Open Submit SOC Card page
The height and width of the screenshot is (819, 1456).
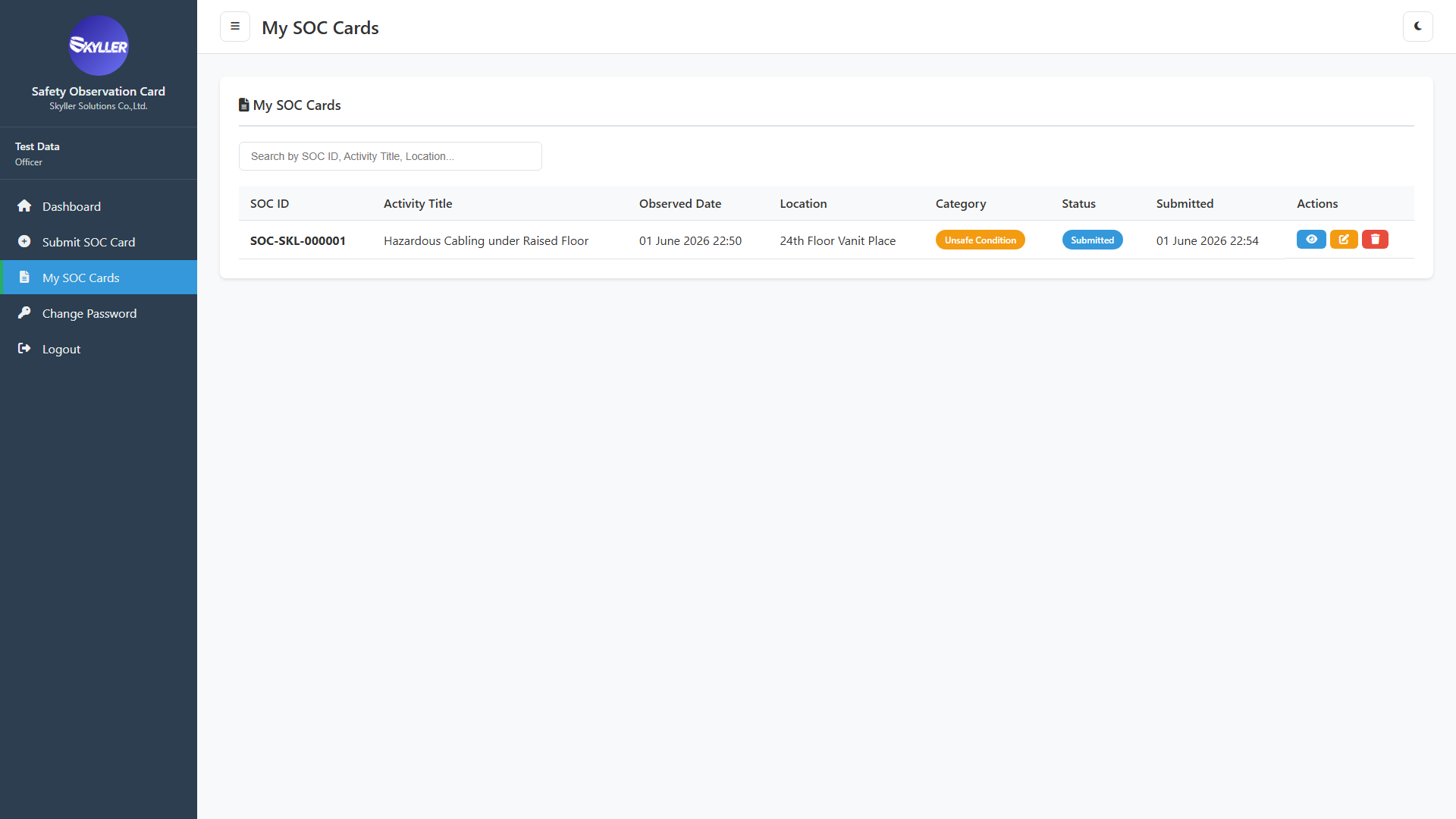99,242
